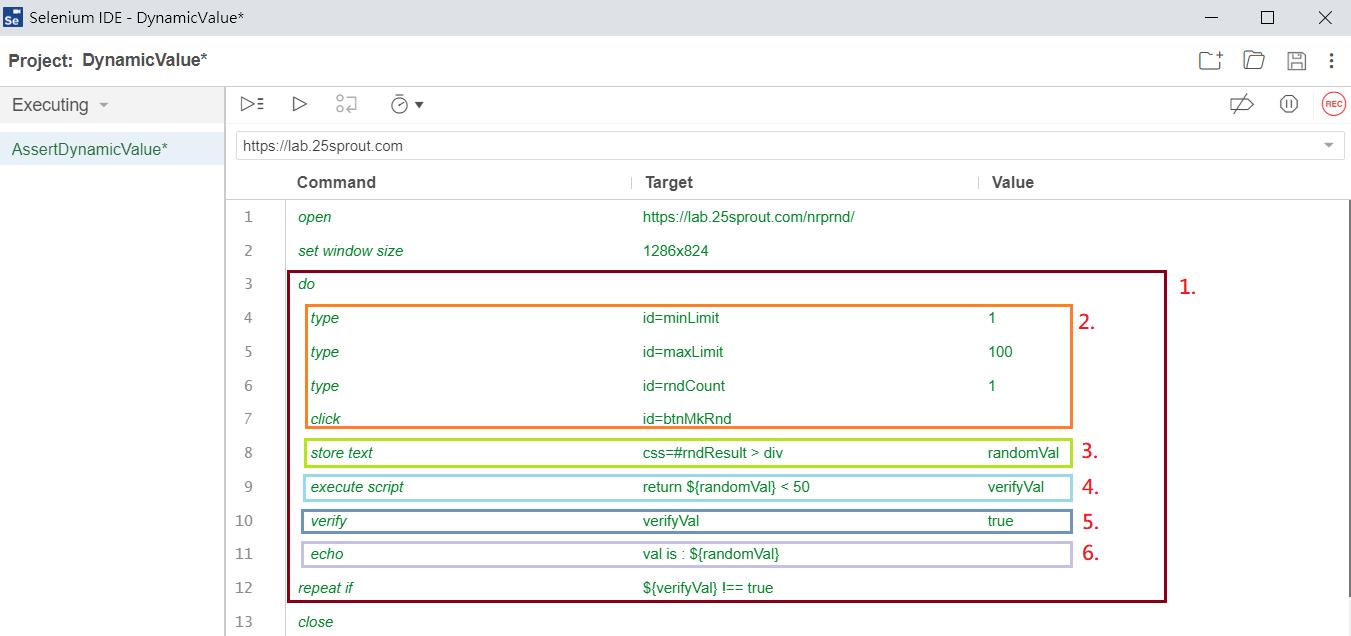The height and width of the screenshot is (636, 1351).
Task: Open the base URL dropdown arrow
Action: pos(1329,146)
